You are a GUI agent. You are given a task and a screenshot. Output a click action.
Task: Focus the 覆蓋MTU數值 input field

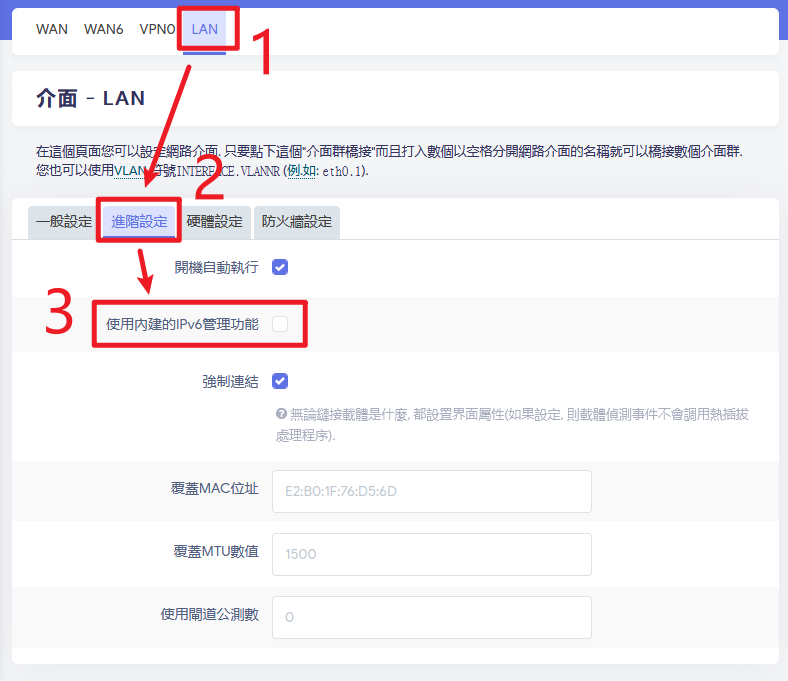431,554
